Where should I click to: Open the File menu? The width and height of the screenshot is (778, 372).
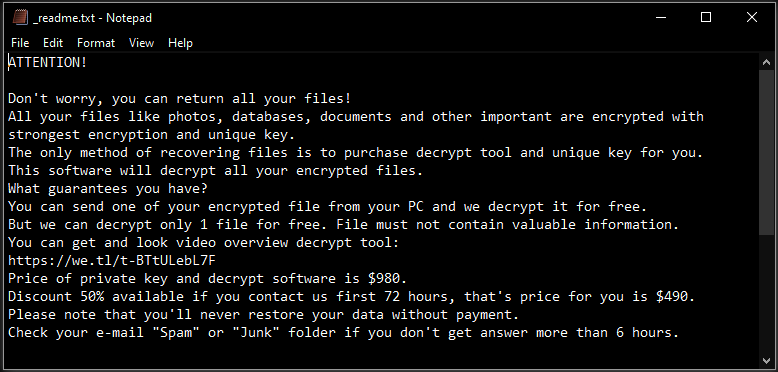(x=20, y=43)
